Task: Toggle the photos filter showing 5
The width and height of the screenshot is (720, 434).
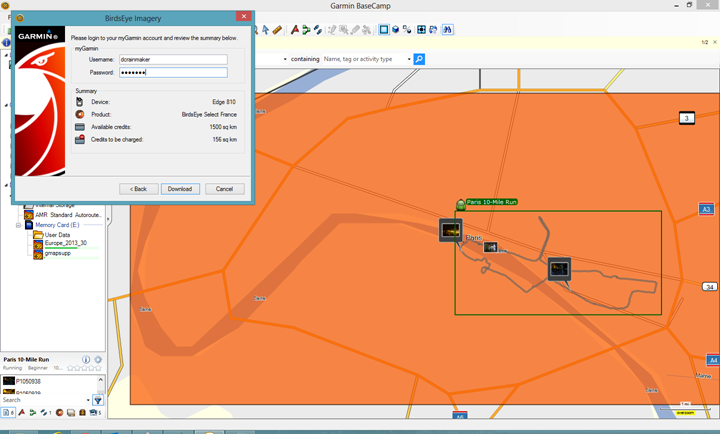Action: [x=95, y=412]
